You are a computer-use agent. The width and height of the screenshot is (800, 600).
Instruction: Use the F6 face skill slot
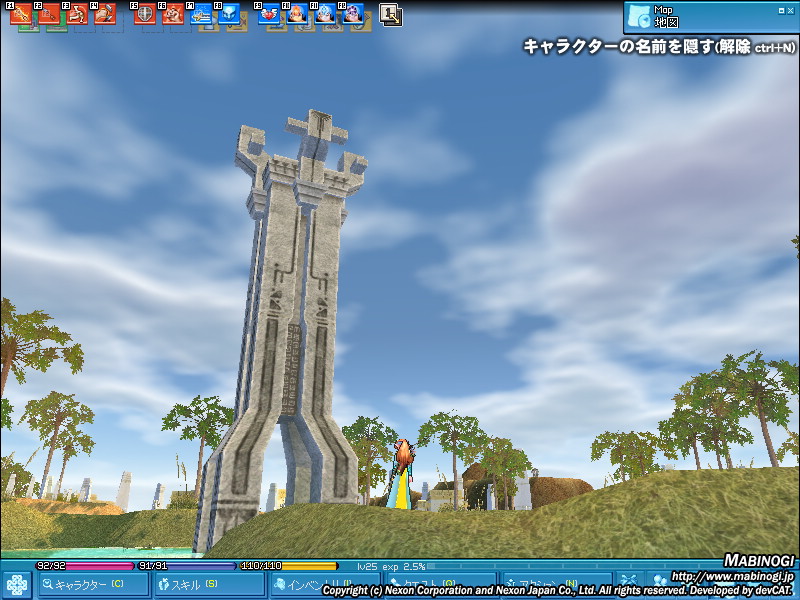point(173,14)
